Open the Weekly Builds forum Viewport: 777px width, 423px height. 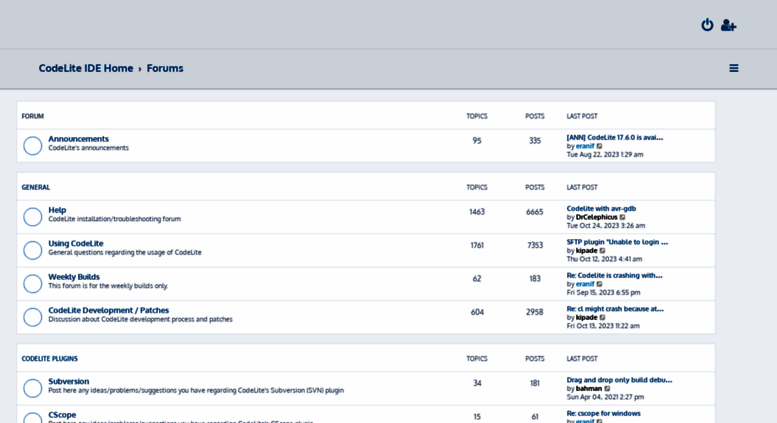click(74, 277)
